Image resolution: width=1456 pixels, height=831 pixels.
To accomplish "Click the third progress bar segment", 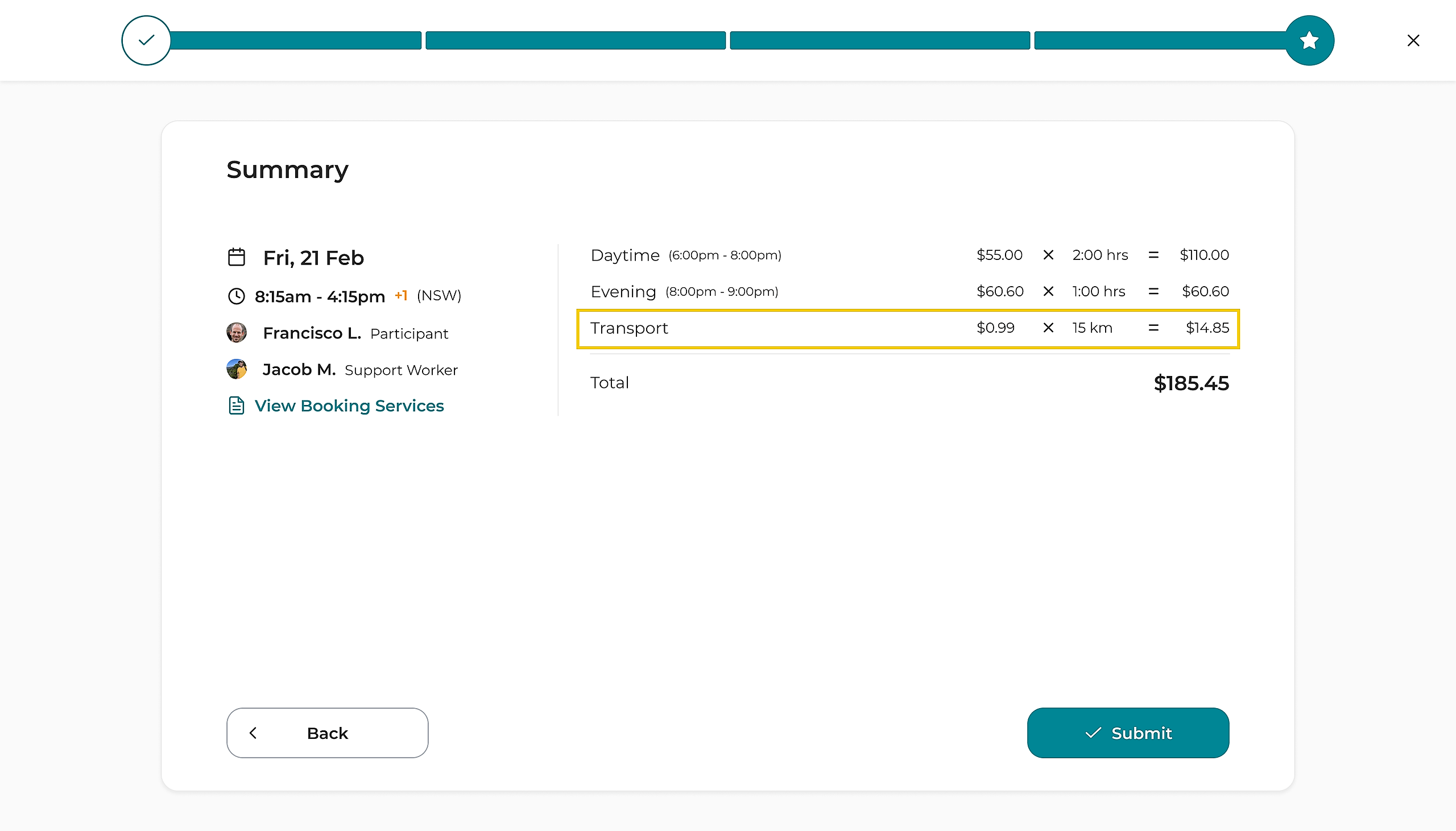I will 879,40.
